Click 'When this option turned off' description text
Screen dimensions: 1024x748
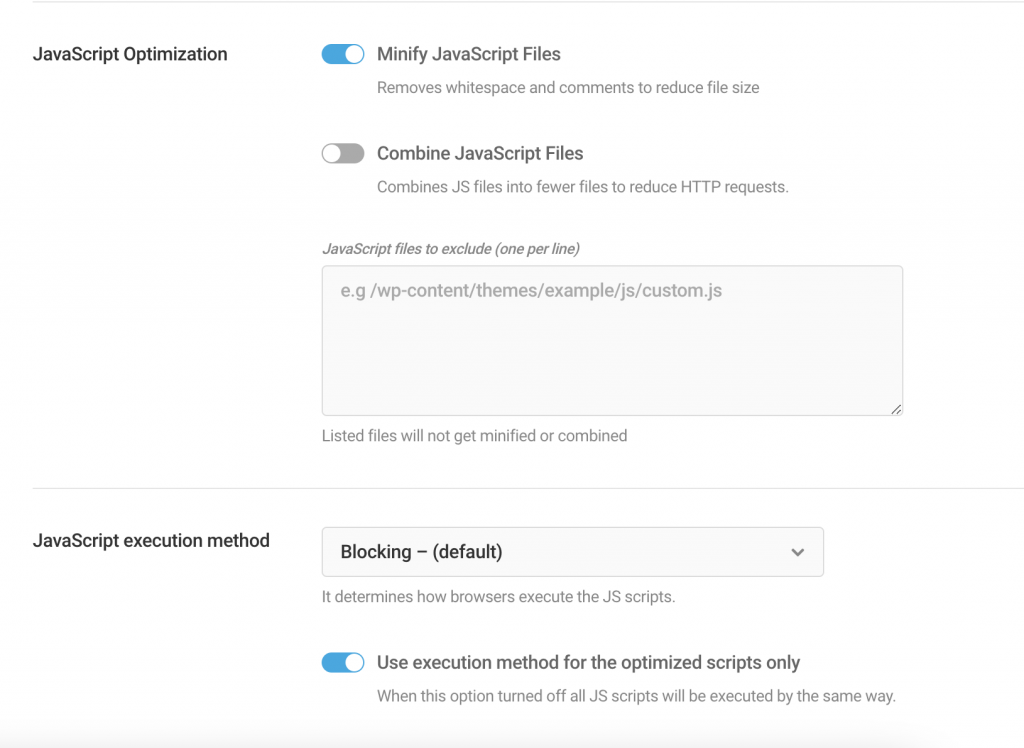click(636, 696)
